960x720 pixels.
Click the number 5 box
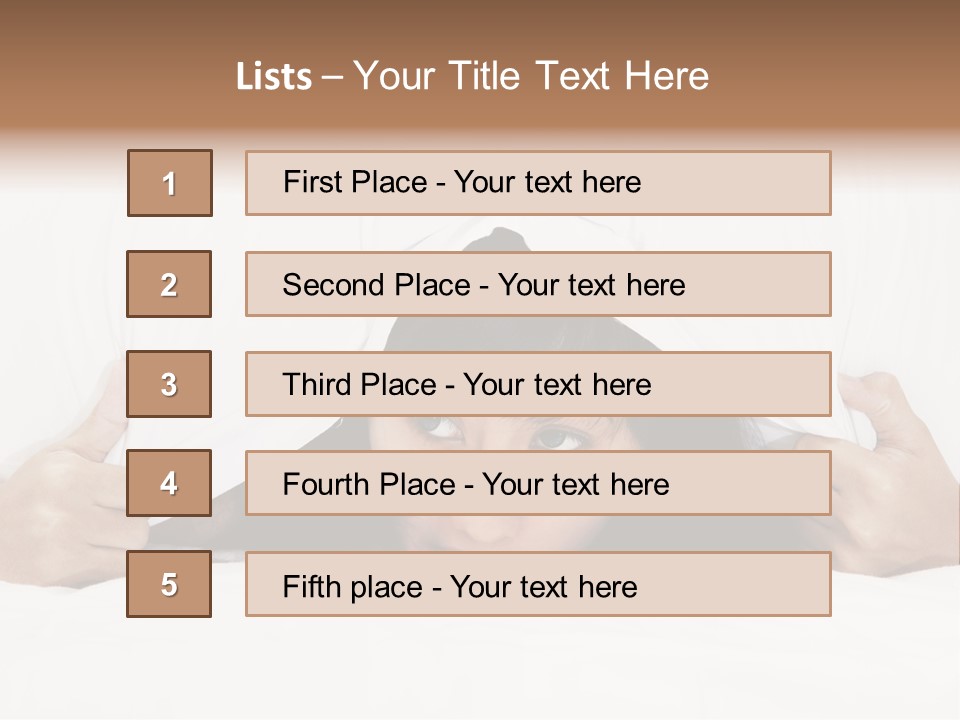click(x=169, y=584)
